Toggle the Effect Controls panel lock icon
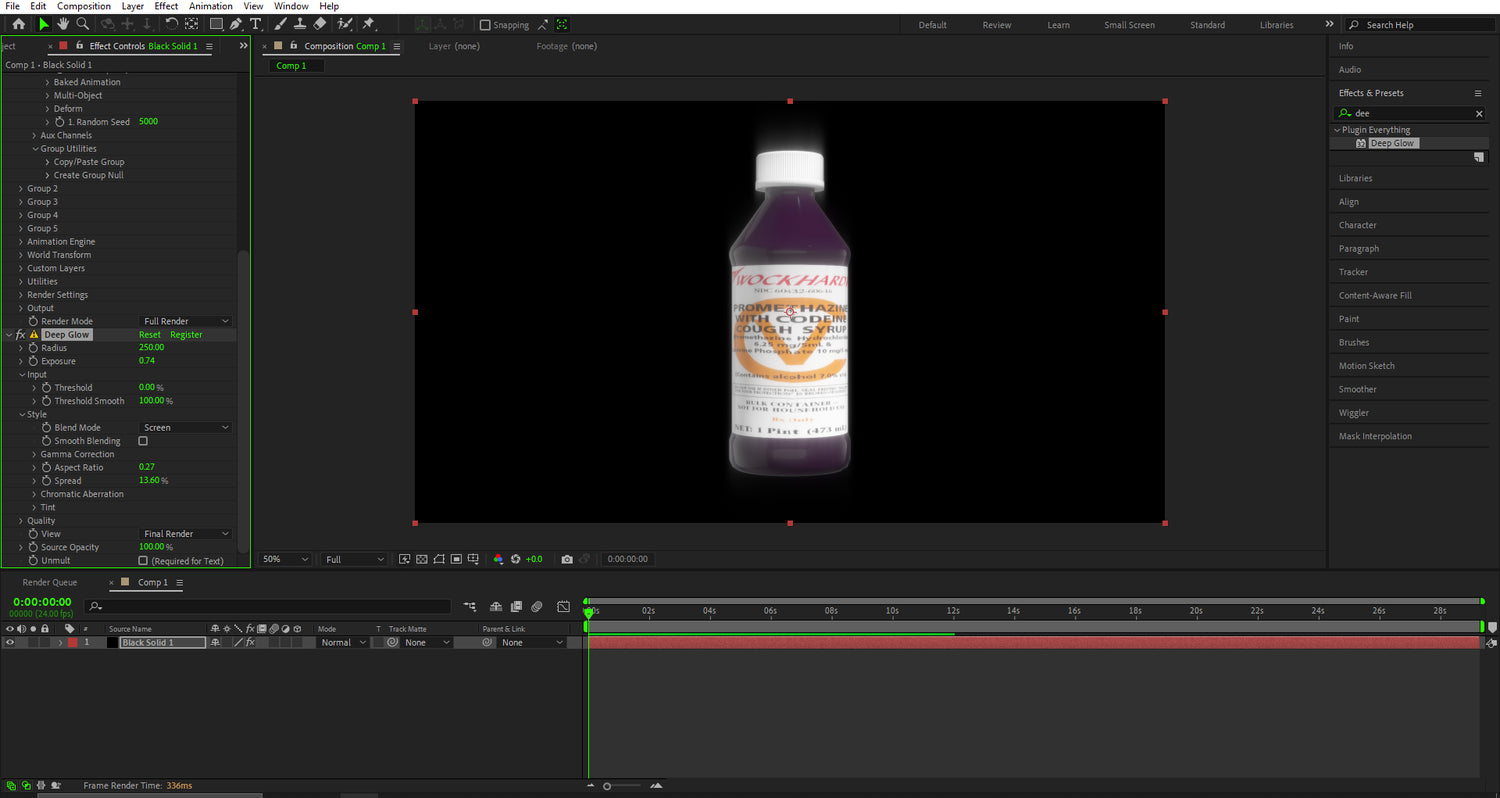1500x798 pixels. pyautogui.click(x=79, y=46)
